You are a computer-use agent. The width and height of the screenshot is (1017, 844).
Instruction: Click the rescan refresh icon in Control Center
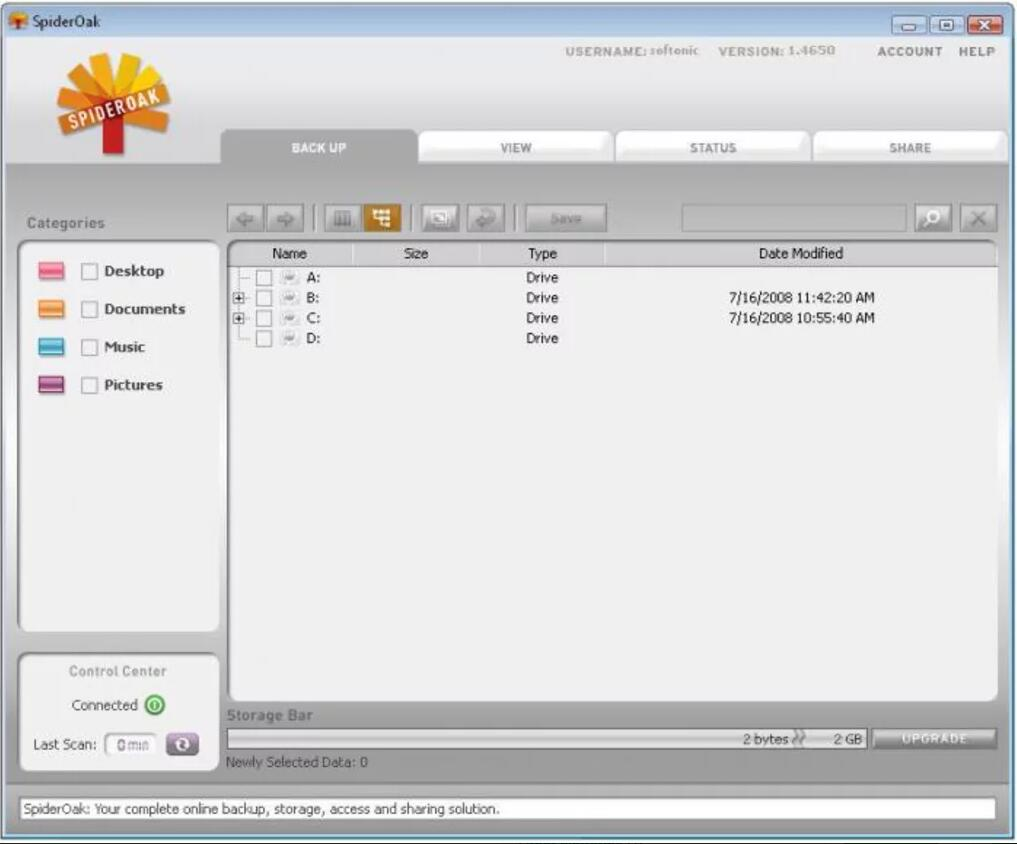(182, 744)
